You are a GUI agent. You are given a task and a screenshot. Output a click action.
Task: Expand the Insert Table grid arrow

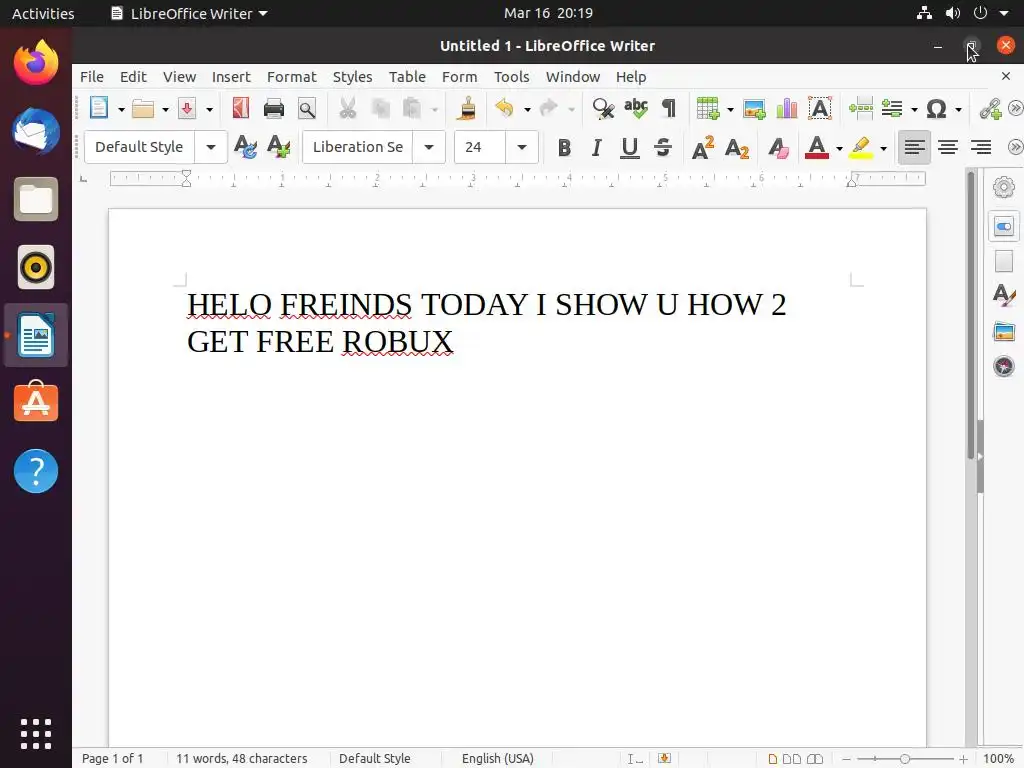[x=730, y=110]
